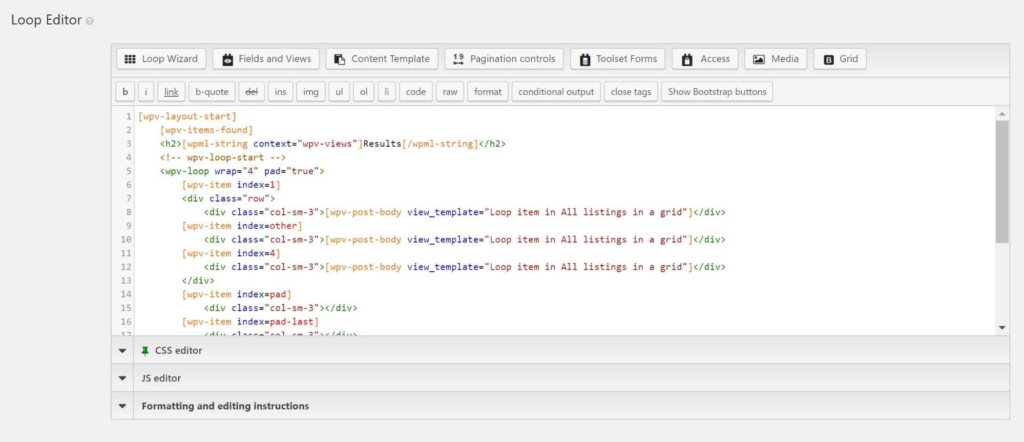Click the Loop Editor help icon

(x=89, y=21)
